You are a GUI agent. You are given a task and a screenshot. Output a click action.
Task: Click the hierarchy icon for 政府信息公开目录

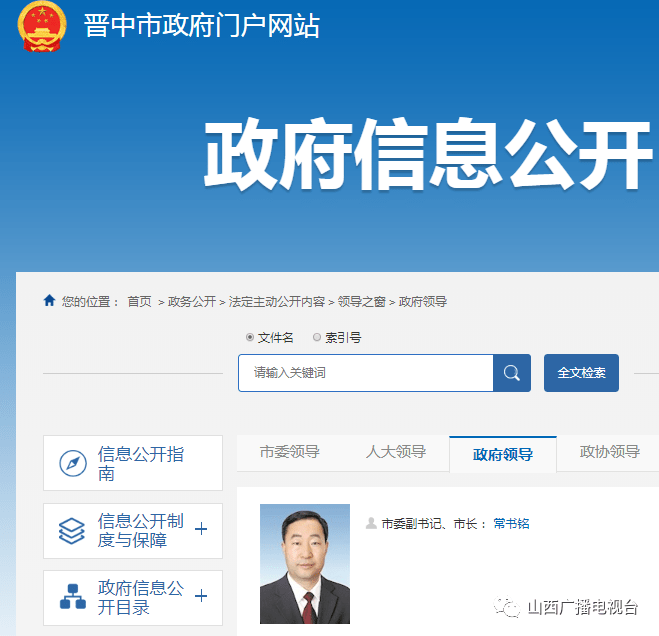tap(73, 596)
